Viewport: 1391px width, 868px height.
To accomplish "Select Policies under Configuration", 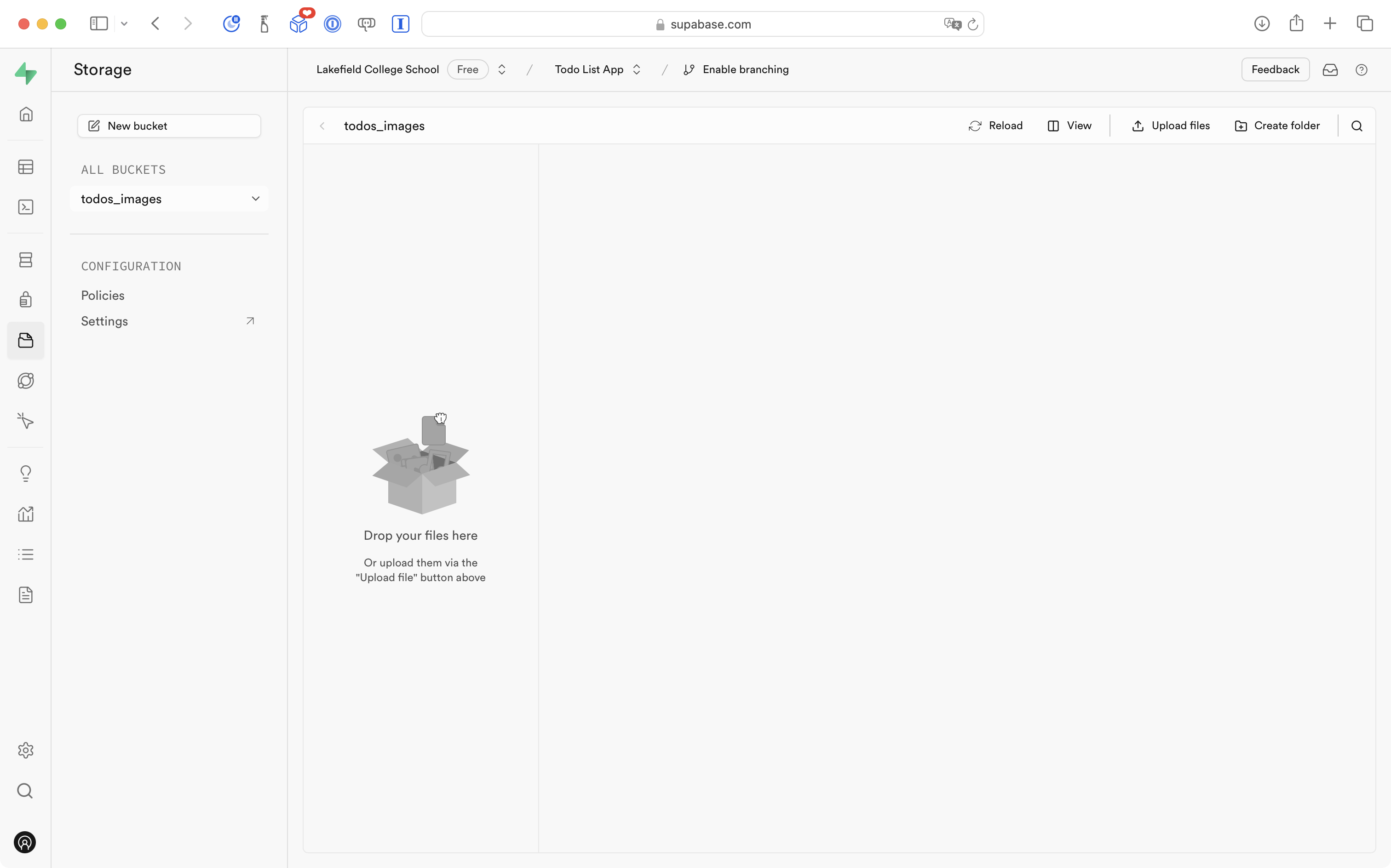I will pos(103,295).
